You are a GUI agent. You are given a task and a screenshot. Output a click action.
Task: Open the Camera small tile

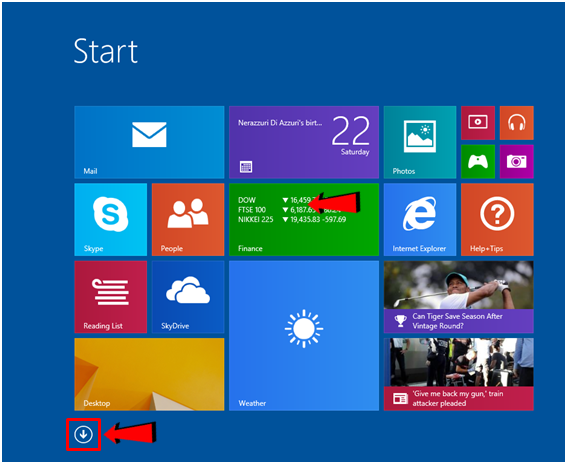click(x=517, y=161)
